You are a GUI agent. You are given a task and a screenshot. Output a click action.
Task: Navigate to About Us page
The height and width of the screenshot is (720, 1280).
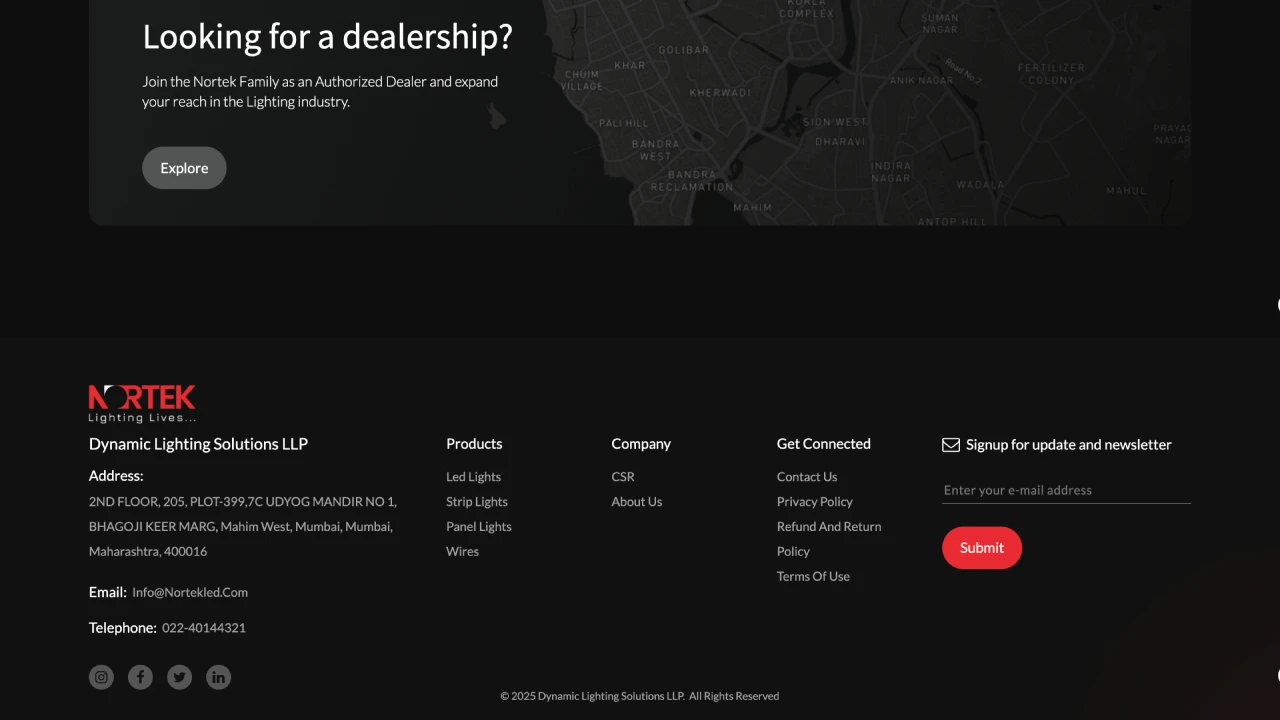click(x=636, y=502)
